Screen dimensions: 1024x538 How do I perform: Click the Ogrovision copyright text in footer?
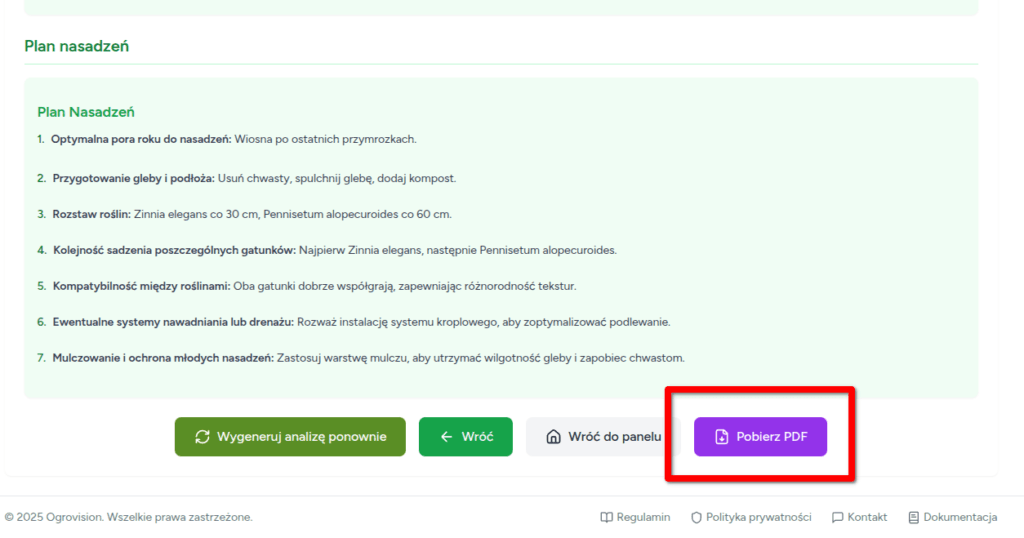coord(128,517)
